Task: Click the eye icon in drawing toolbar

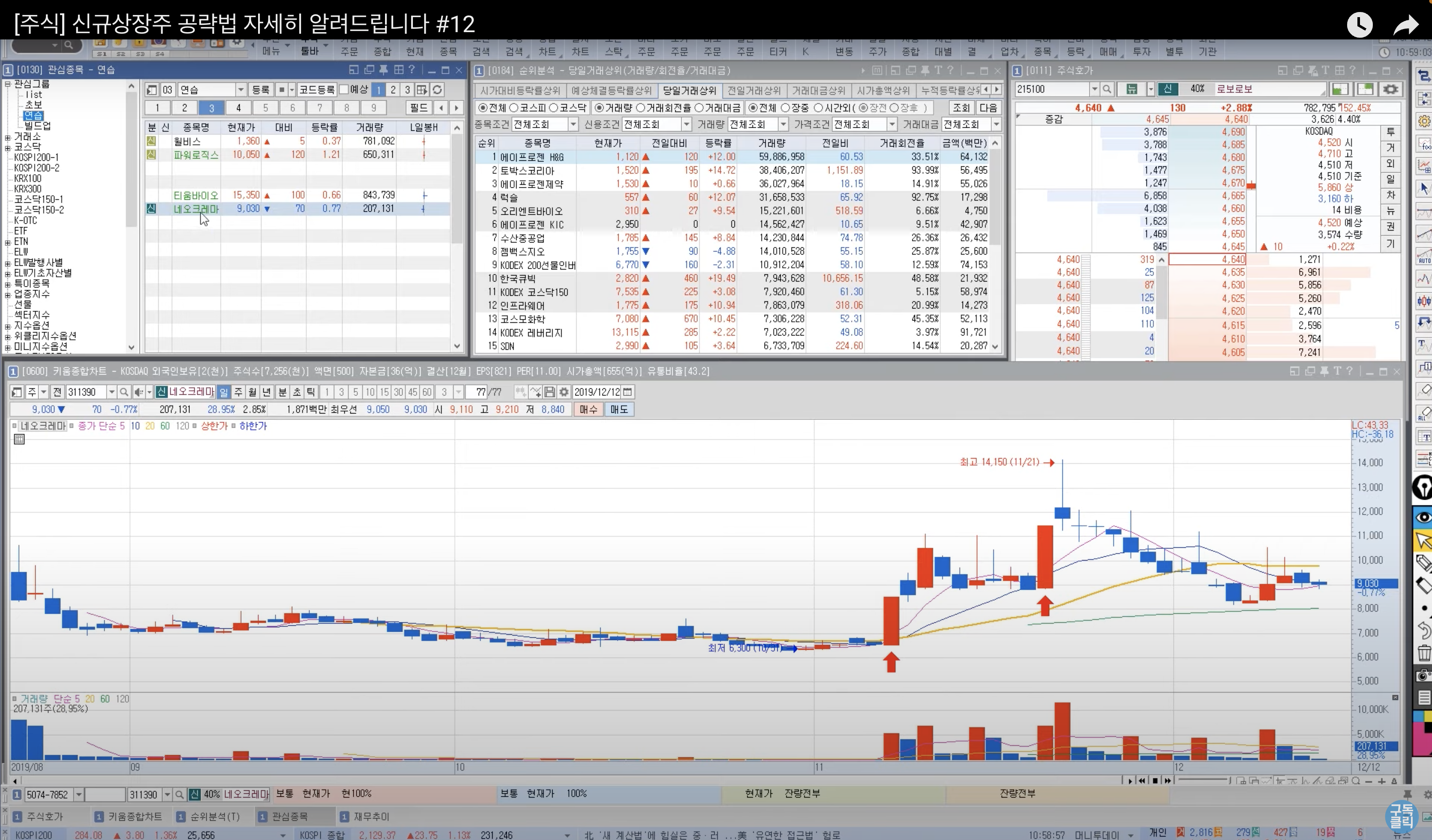Action: 1423,517
